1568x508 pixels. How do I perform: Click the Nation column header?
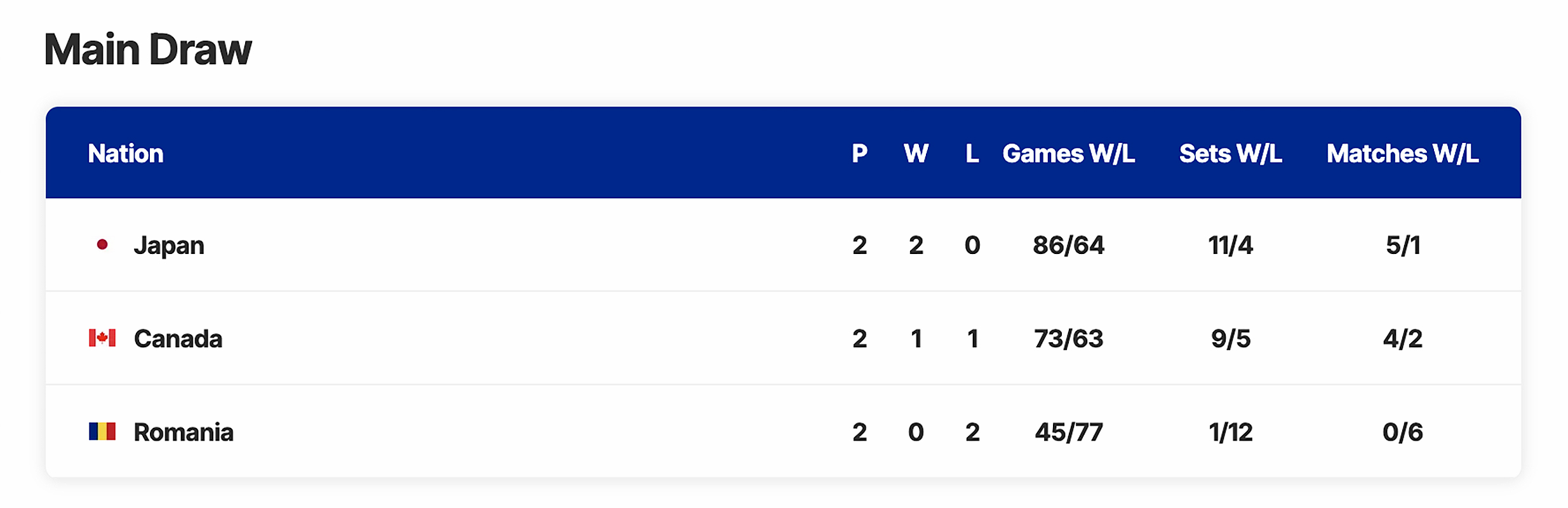click(126, 154)
